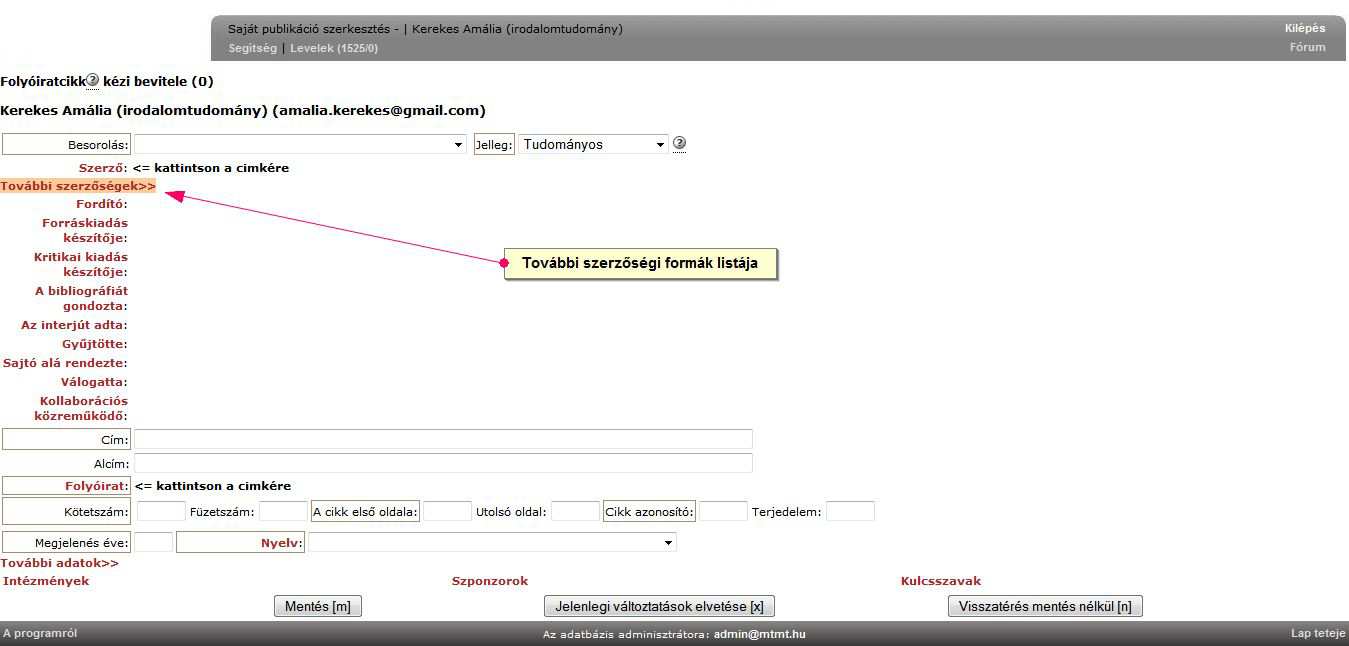Open the Fórum link in the header
Screen dimensions: 1349x646
[x=1307, y=47]
